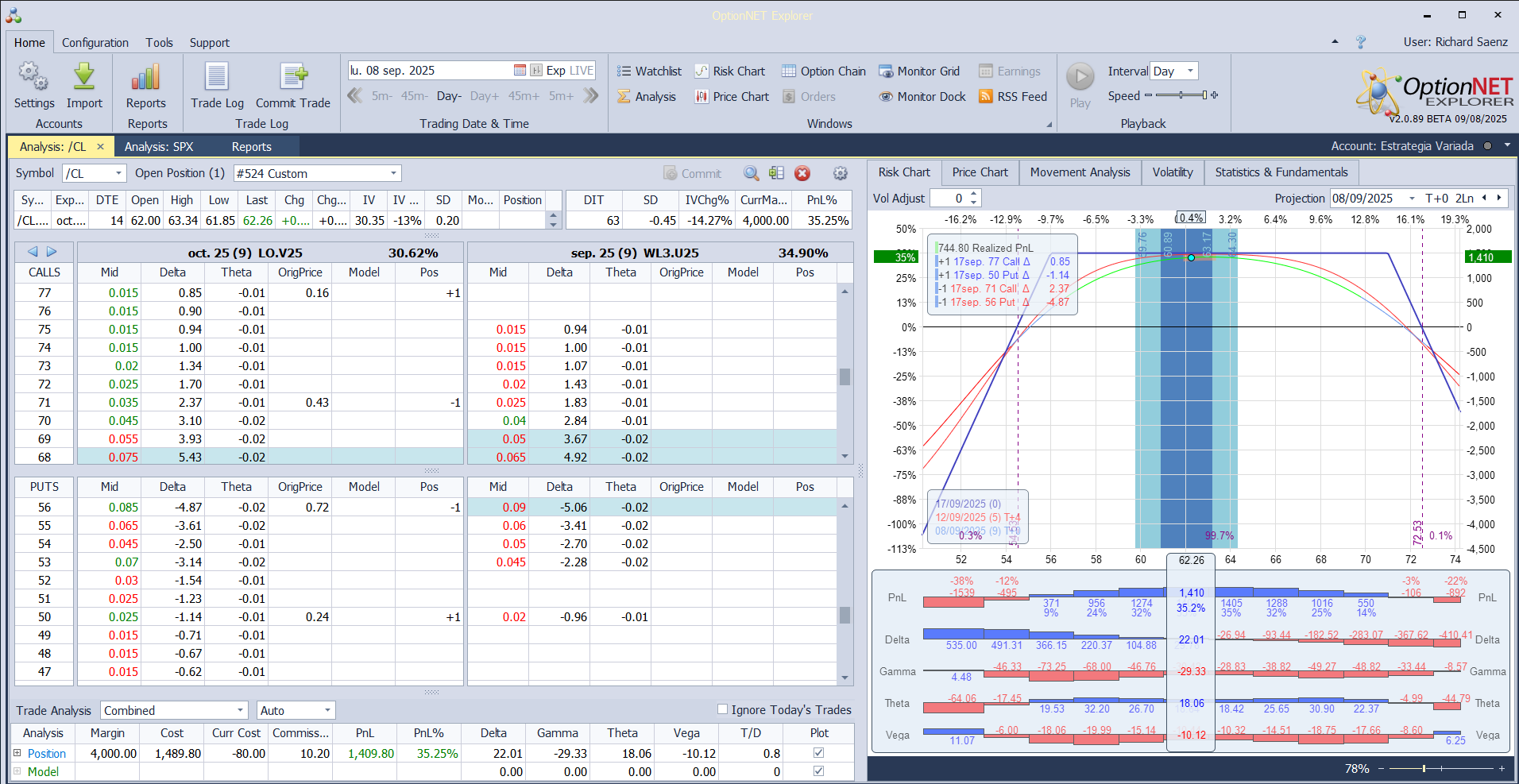Open Price Chart from Windows group
Screen dimensions: 1519x784
(x=732, y=97)
